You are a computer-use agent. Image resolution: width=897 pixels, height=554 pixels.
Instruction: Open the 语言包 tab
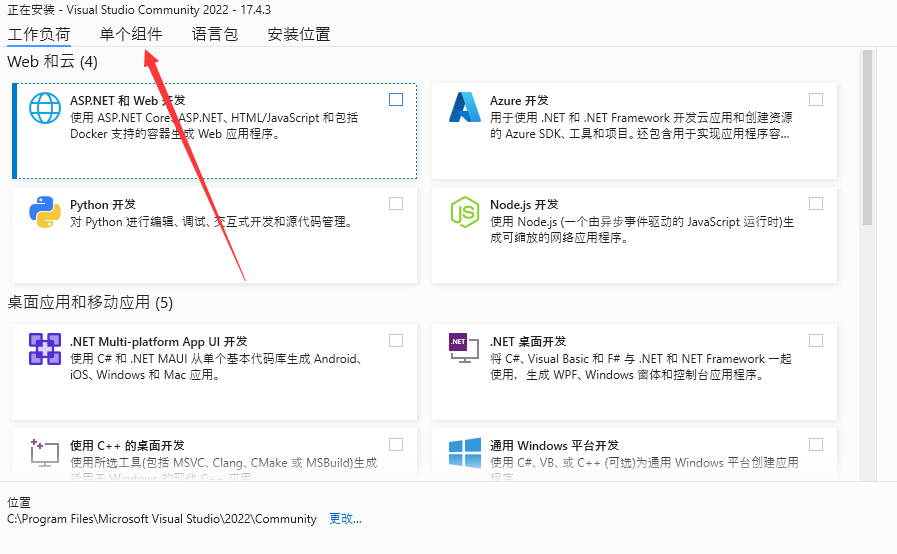pos(215,34)
